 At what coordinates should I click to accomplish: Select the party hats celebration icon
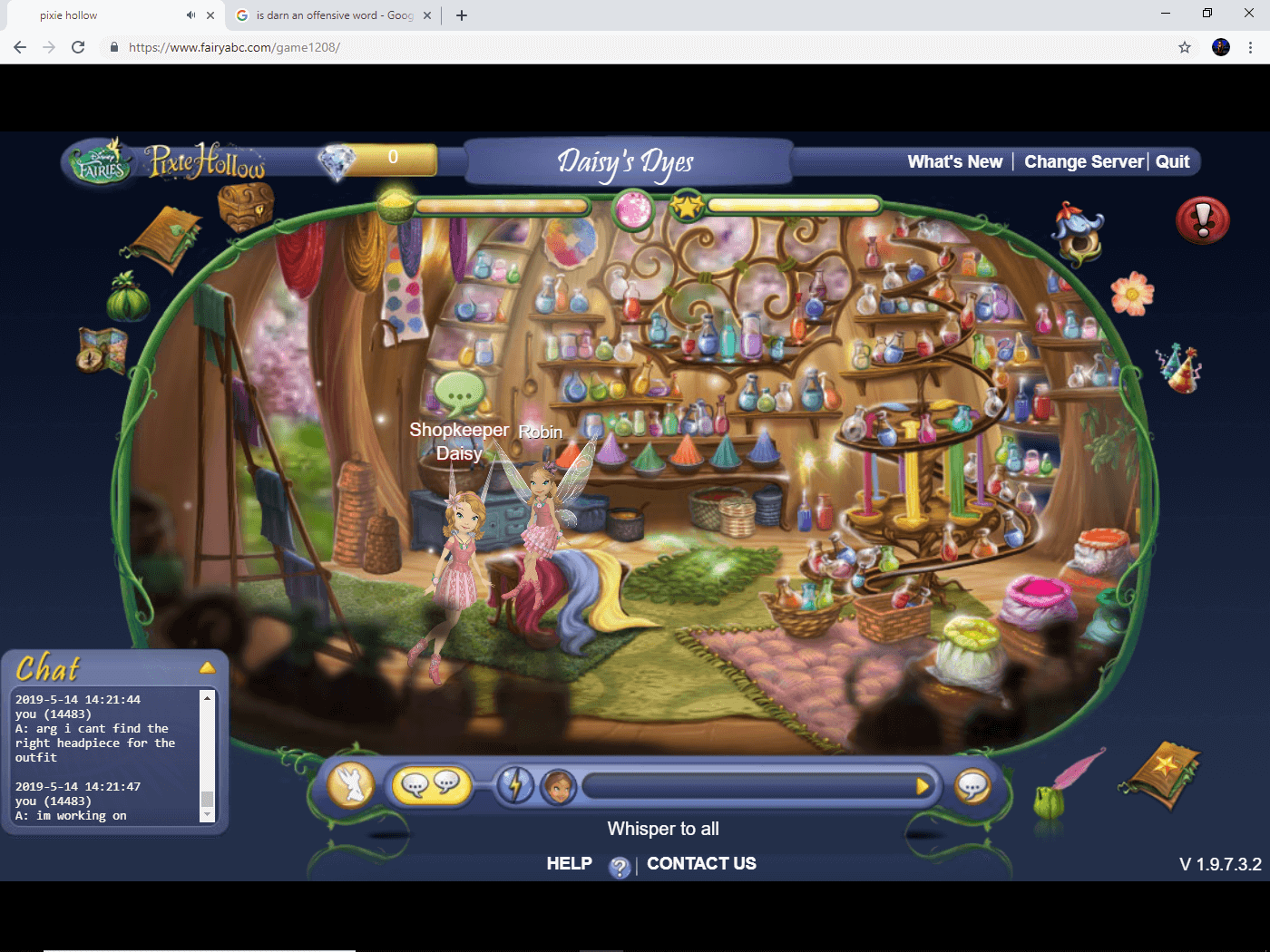1177,367
